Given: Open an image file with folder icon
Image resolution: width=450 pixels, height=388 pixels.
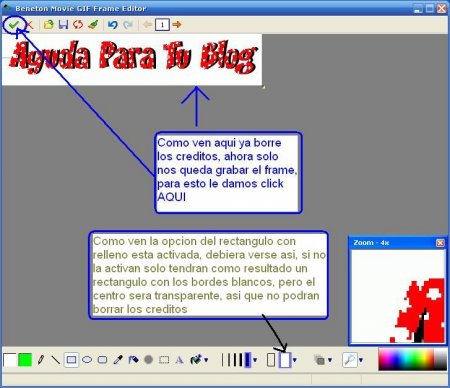Looking at the screenshot, I should [x=49, y=24].
